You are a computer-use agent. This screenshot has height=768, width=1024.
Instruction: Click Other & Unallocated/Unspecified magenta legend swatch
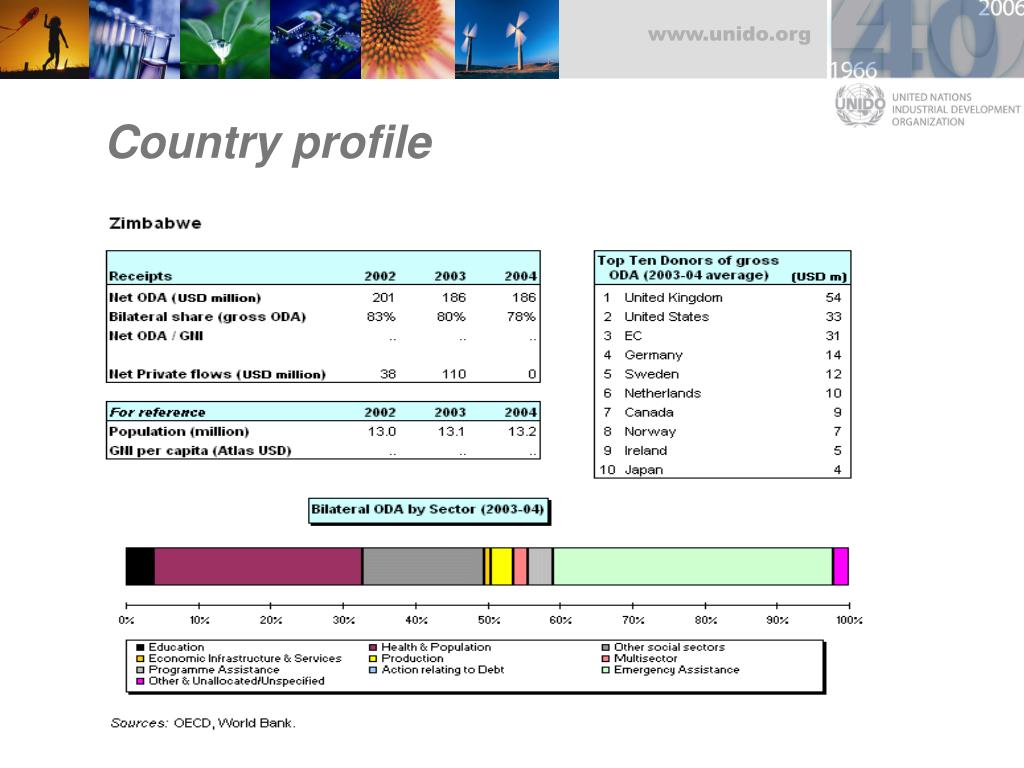click(140, 680)
